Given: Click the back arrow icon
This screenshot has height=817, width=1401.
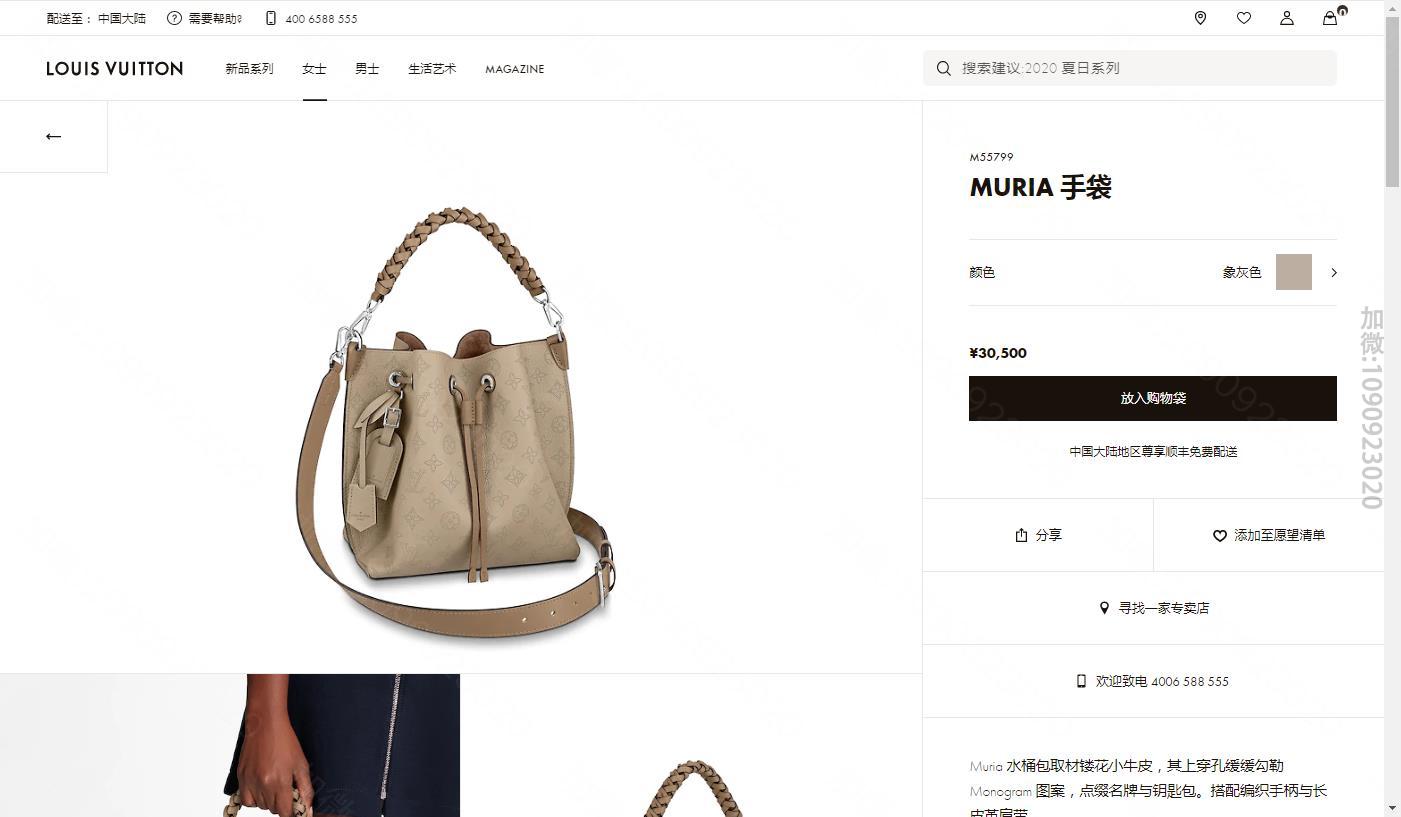Looking at the screenshot, I should (x=54, y=136).
